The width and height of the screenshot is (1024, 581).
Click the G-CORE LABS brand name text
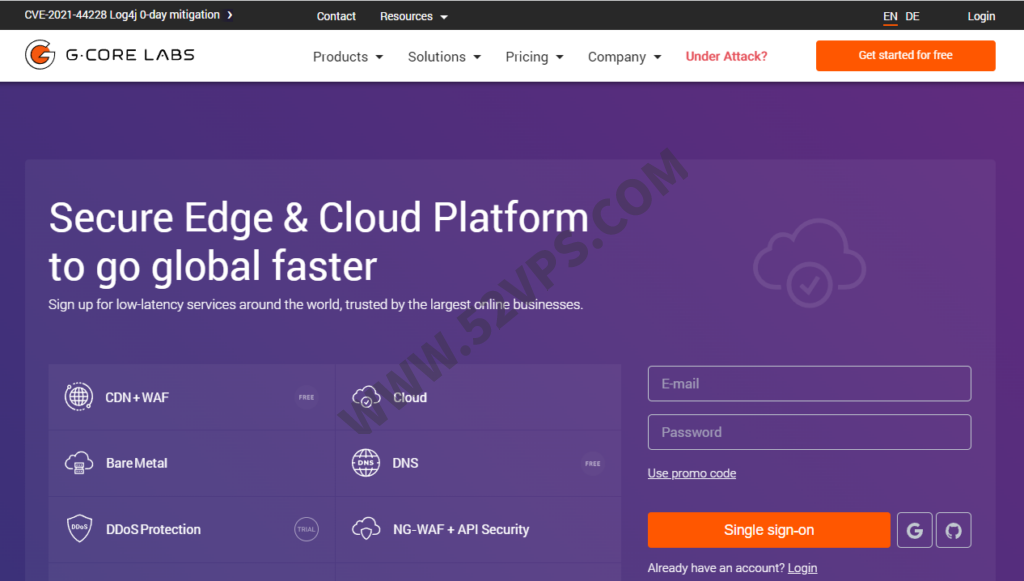[130, 55]
